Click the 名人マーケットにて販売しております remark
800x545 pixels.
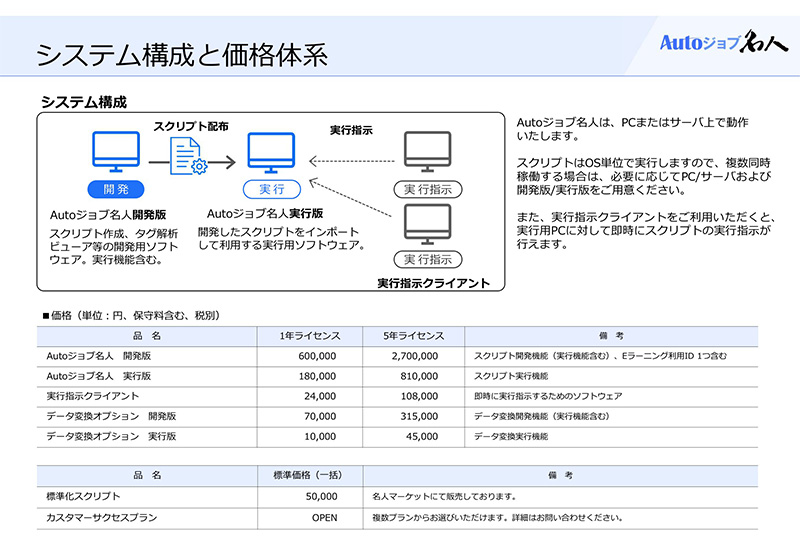(x=444, y=496)
